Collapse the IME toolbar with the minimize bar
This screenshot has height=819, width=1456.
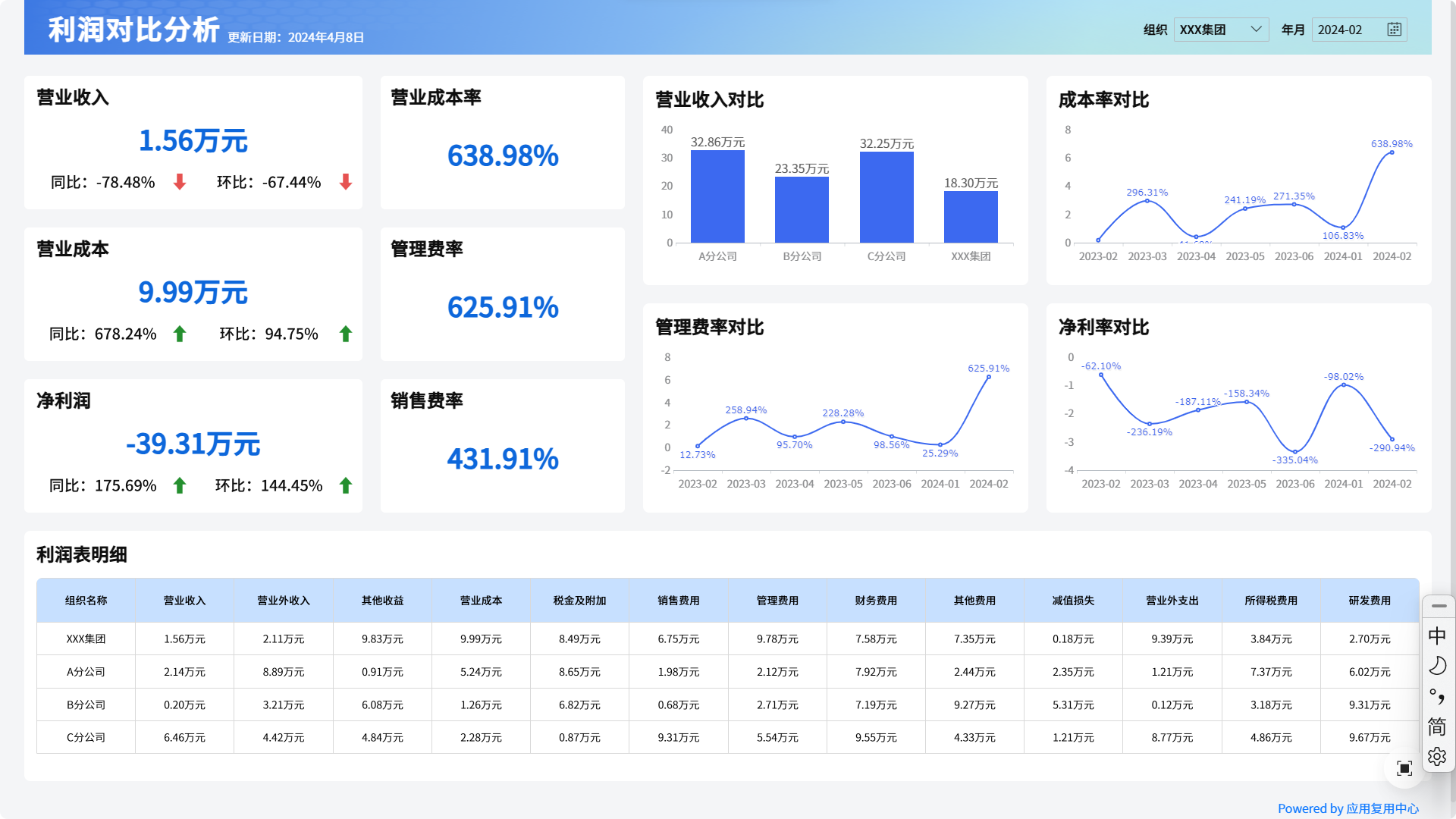1439,606
